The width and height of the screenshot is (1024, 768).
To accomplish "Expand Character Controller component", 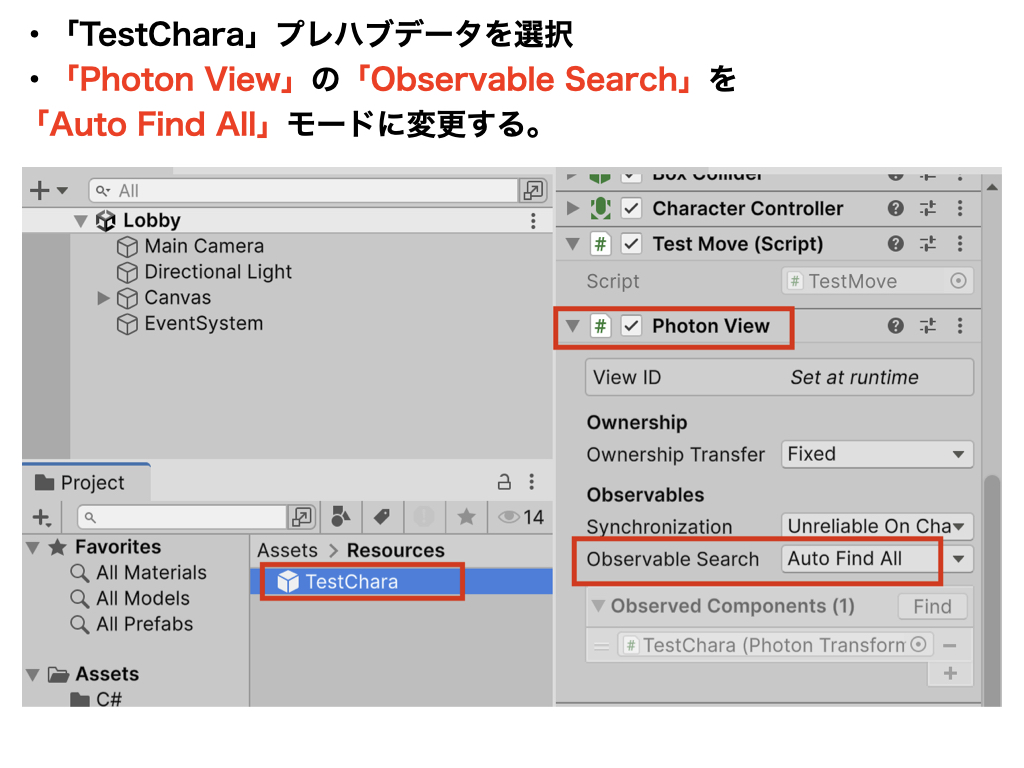I will pyautogui.click(x=573, y=208).
